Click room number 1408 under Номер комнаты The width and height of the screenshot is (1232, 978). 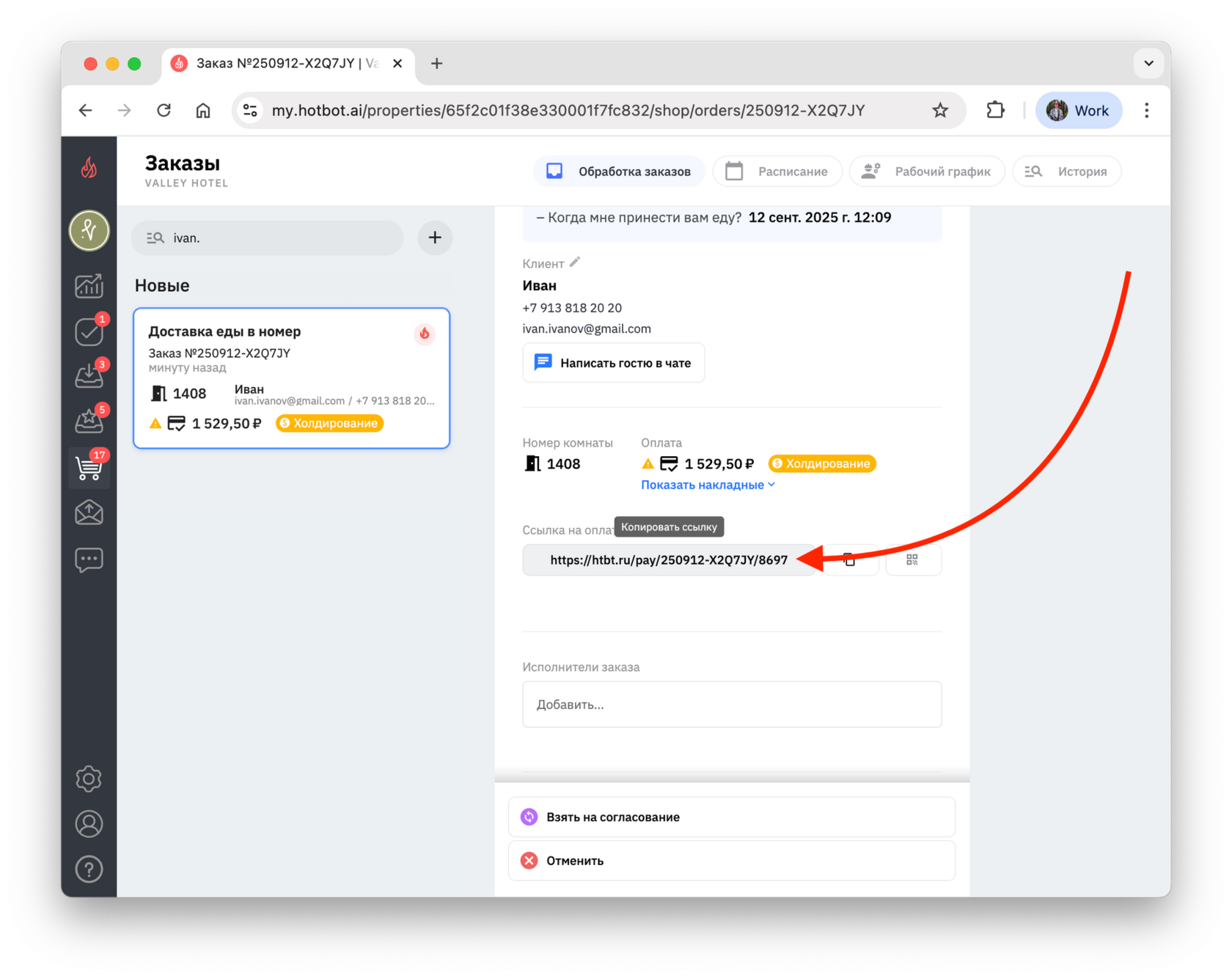563,464
